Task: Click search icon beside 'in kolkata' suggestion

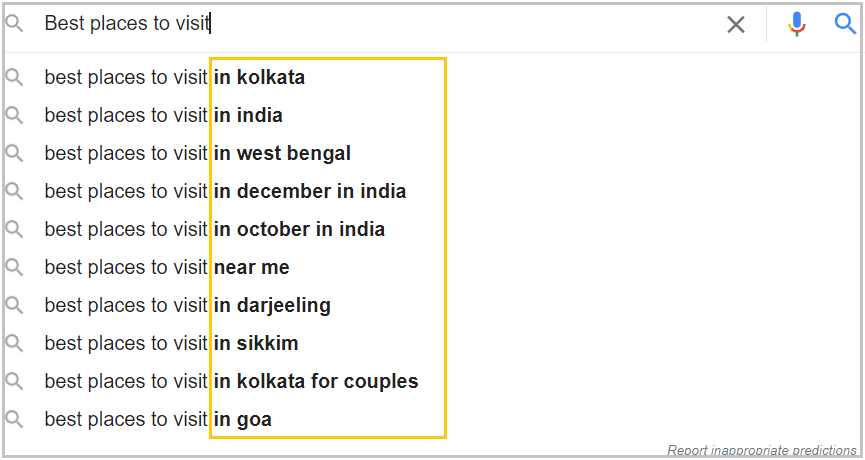Action: (x=14, y=77)
